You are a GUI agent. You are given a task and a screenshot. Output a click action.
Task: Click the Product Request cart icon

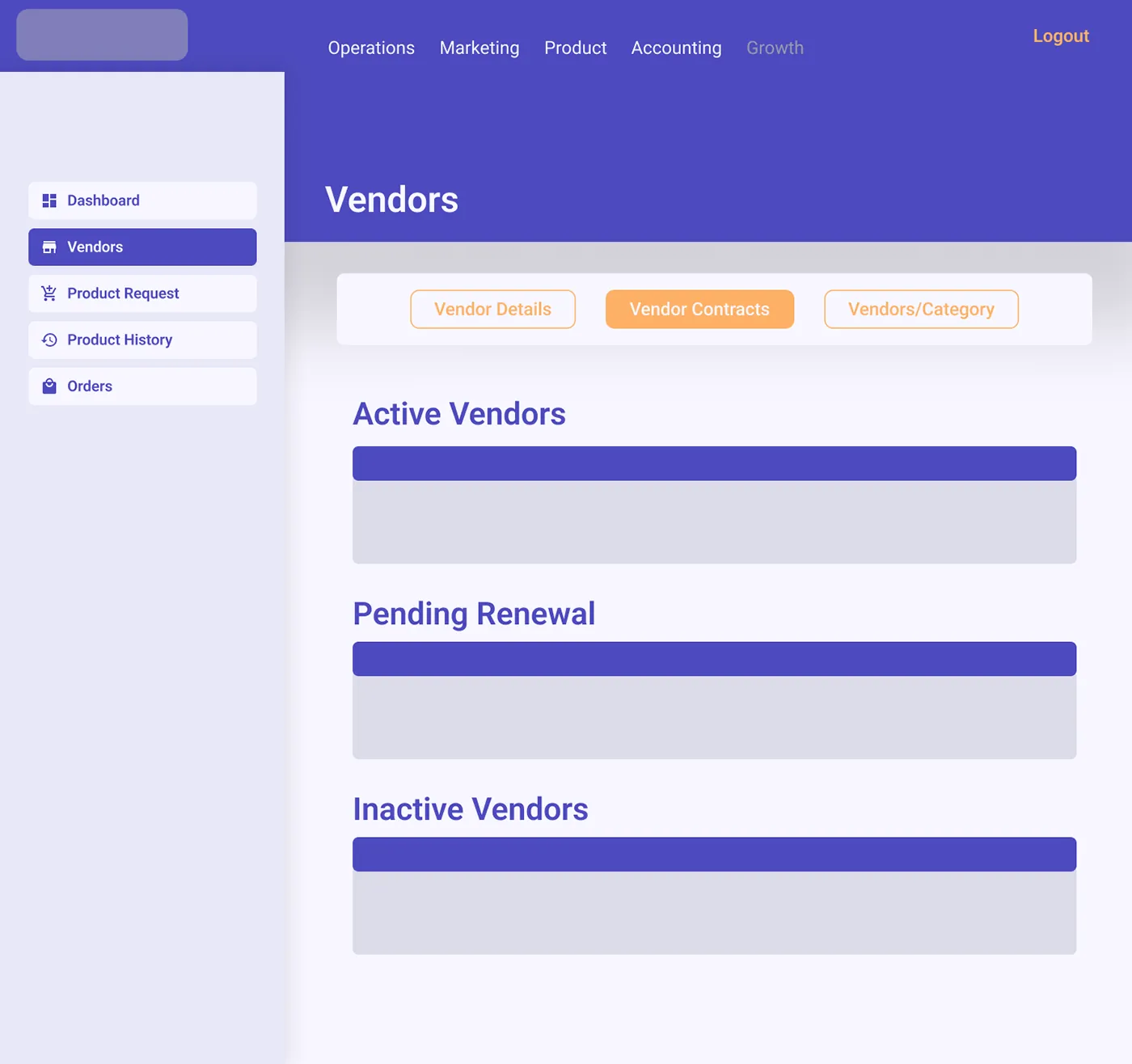[x=49, y=293]
